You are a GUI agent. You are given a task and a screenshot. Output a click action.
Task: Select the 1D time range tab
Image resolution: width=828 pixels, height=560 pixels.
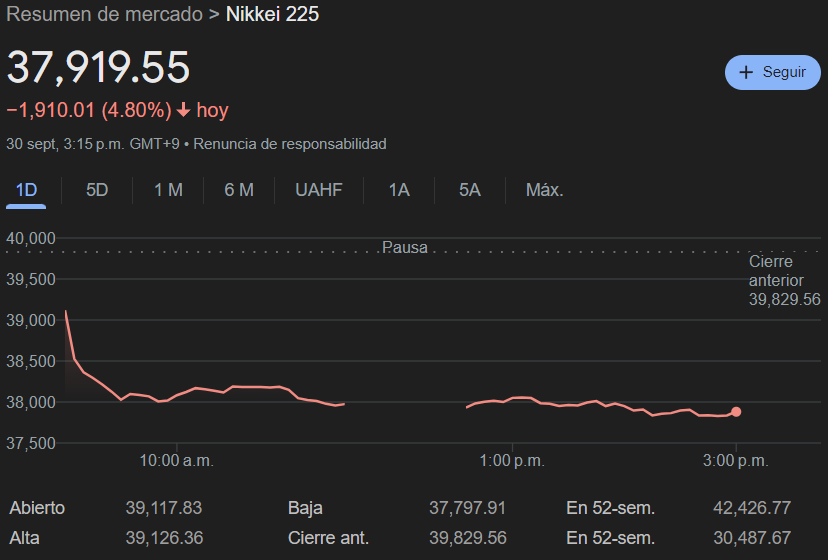tap(26, 190)
